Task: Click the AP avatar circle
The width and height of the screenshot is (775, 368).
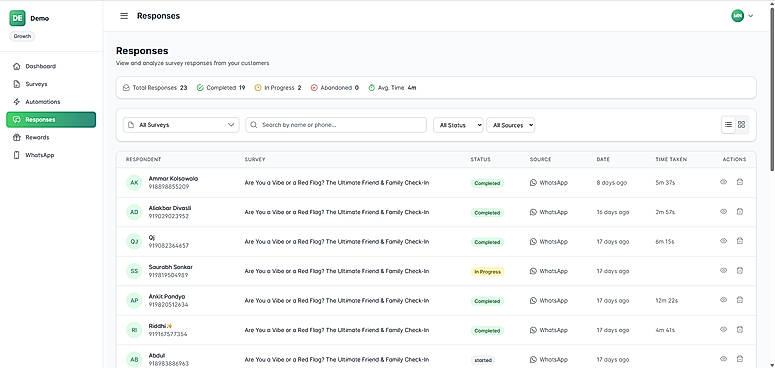Action: tap(134, 300)
